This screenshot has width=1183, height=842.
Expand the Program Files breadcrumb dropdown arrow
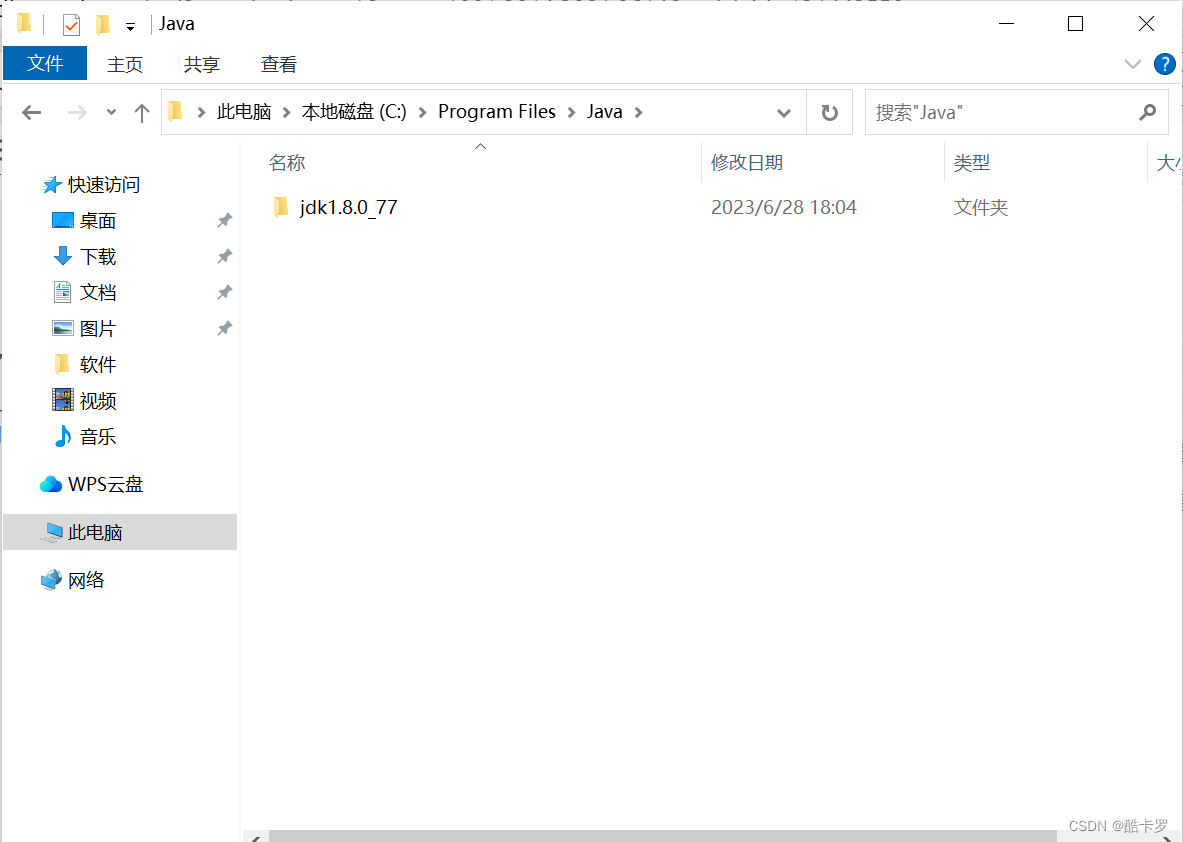(572, 112)
